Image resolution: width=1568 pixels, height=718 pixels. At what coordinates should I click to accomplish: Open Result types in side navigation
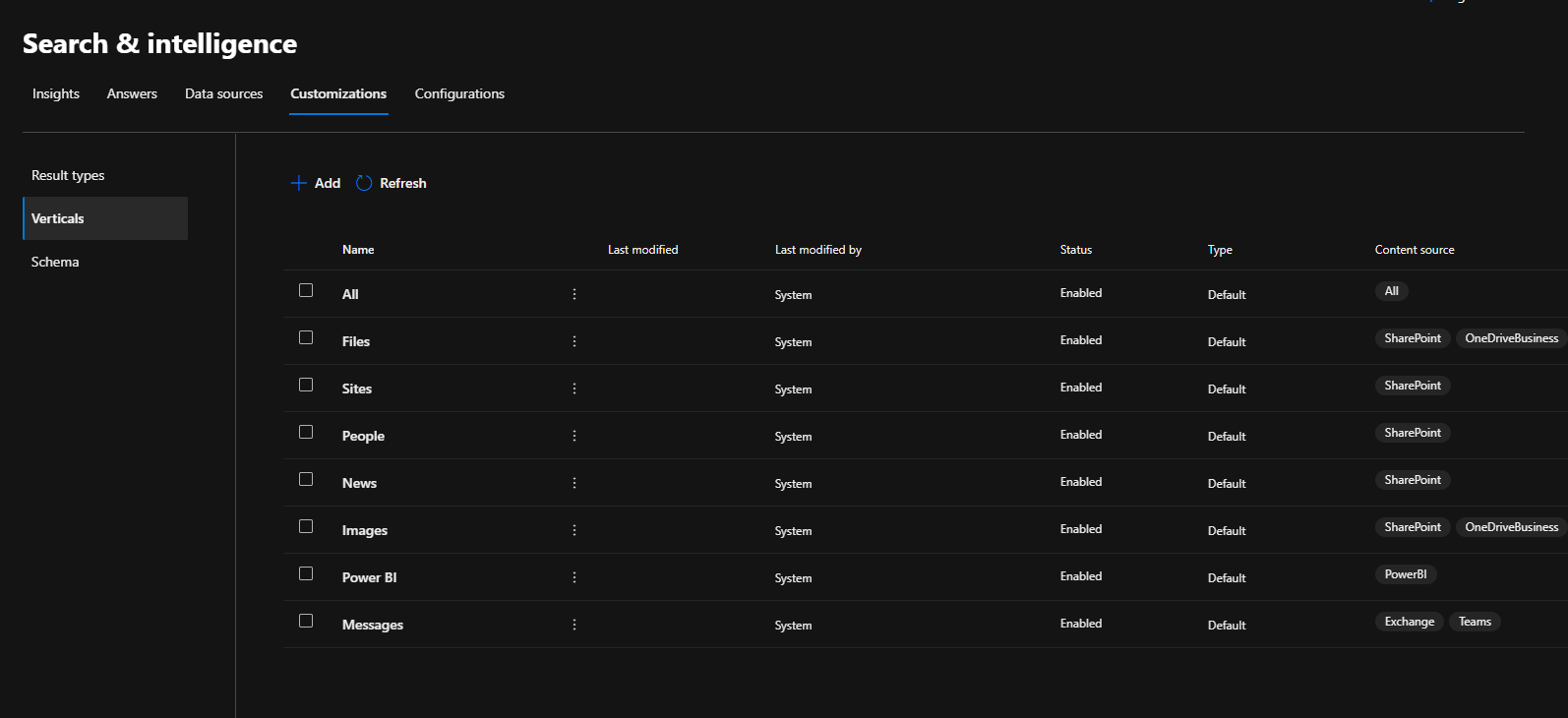pyautogui.click(x=68, y=175)
